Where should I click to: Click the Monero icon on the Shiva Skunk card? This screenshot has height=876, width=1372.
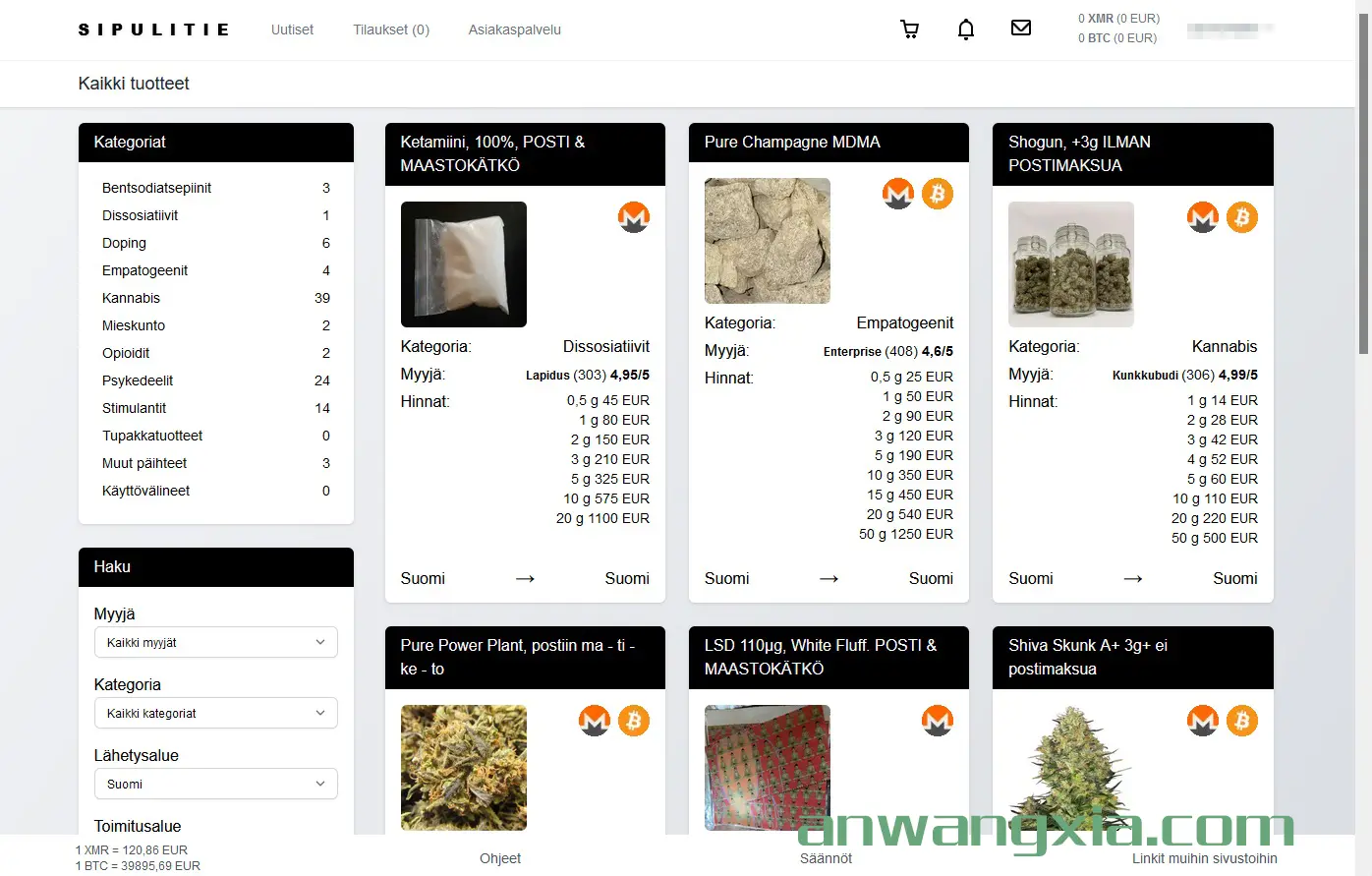[x=1203, y=721]
